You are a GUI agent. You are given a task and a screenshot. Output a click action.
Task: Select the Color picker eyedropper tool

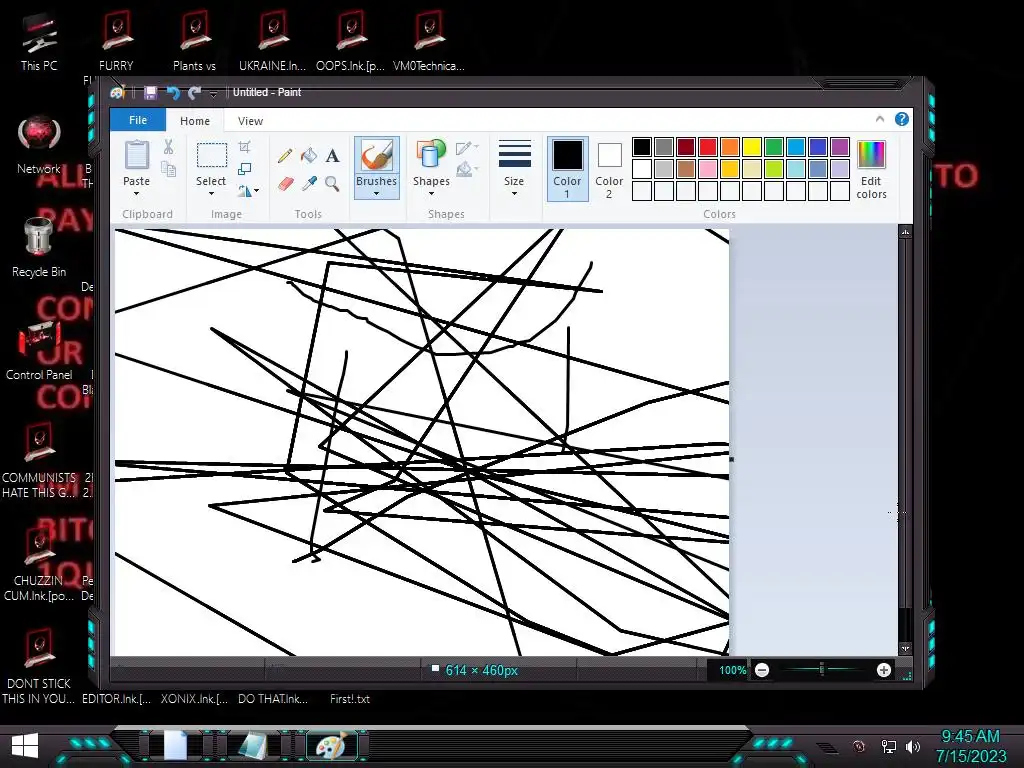click(x=309, y=184)
